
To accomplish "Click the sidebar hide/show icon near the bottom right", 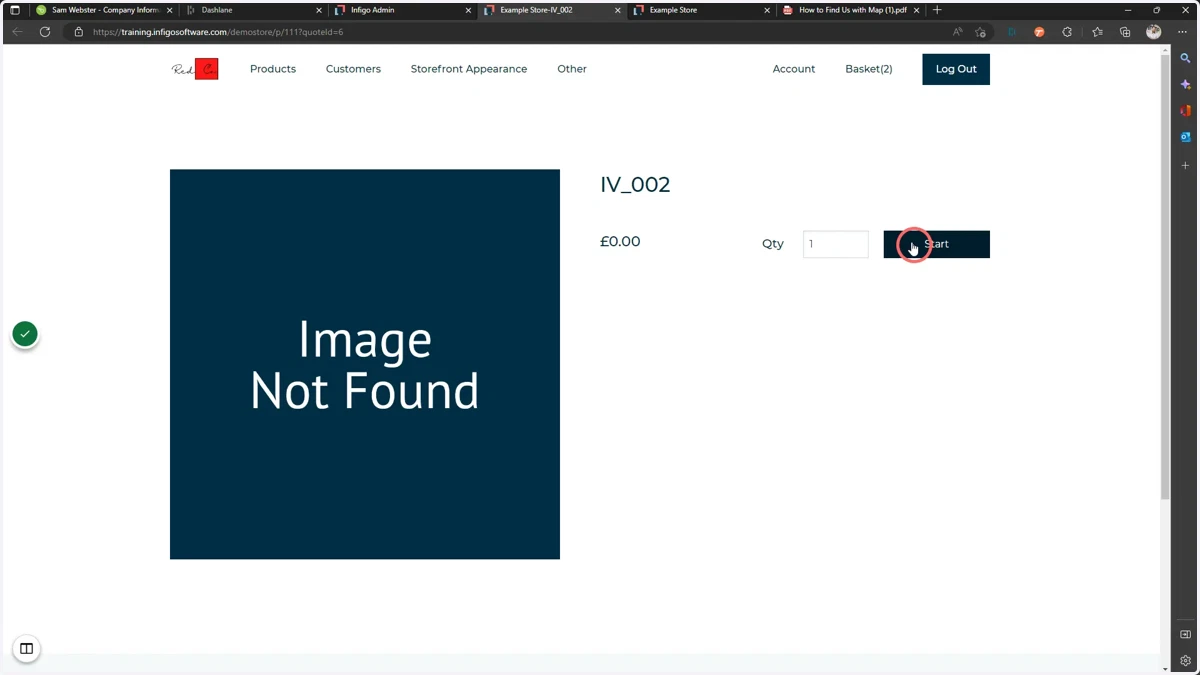I will point(1186,634).
